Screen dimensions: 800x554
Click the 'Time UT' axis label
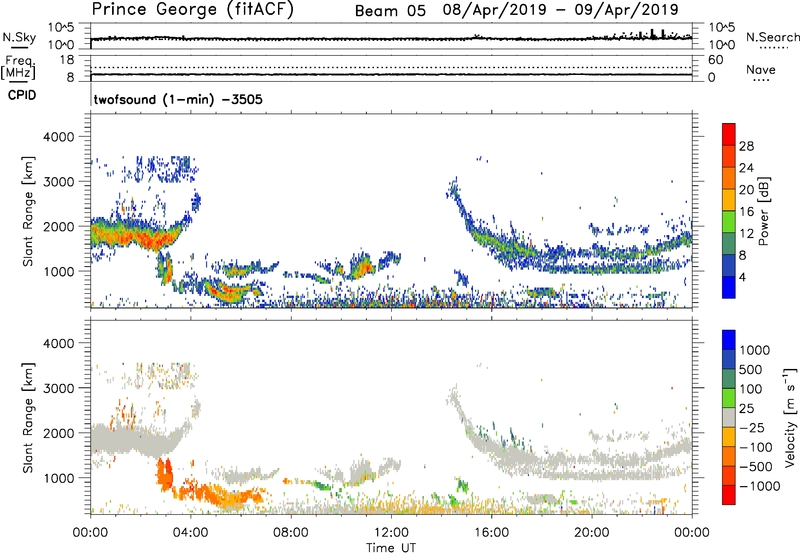pyautogui.click(x=391, y=548)
